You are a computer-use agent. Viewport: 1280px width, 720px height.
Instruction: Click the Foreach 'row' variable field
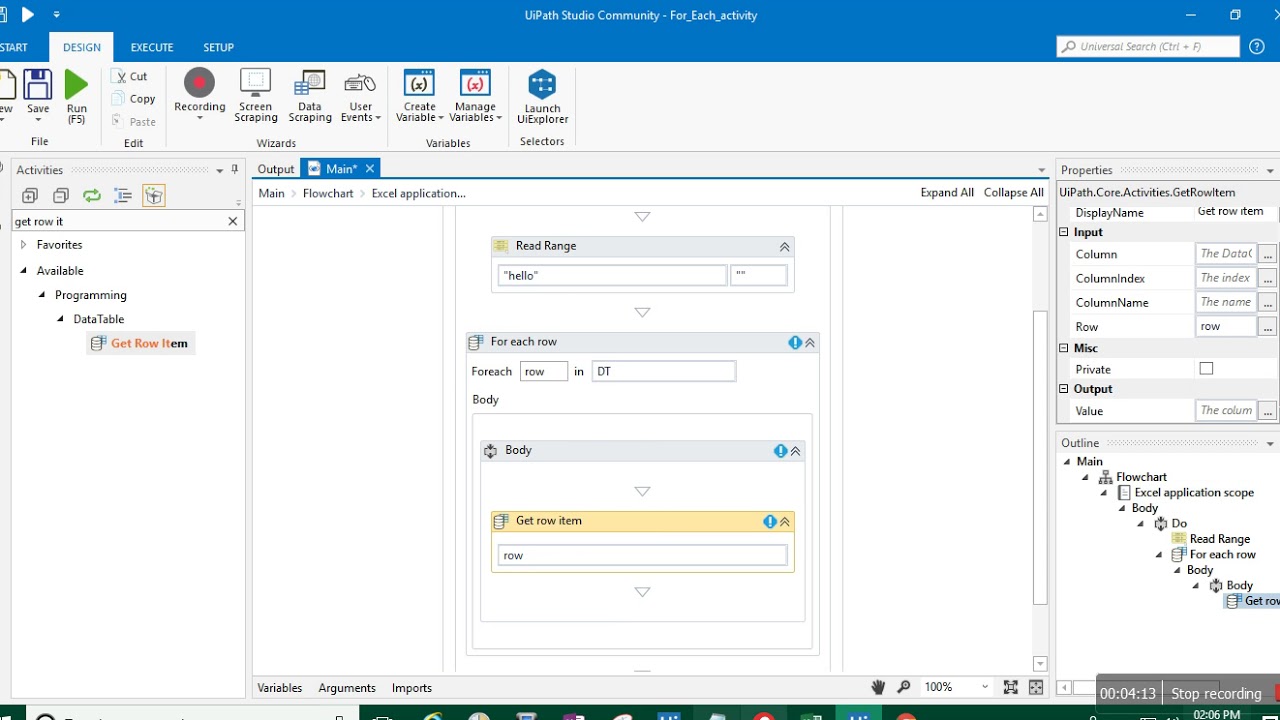point(544,371)
